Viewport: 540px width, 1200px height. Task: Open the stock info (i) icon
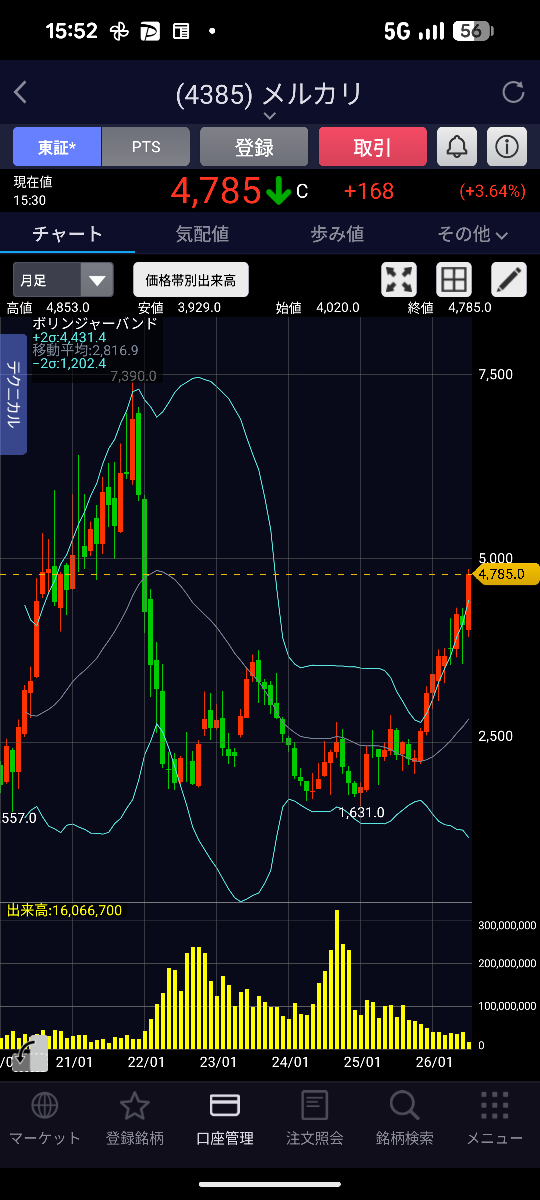point(507,147)
